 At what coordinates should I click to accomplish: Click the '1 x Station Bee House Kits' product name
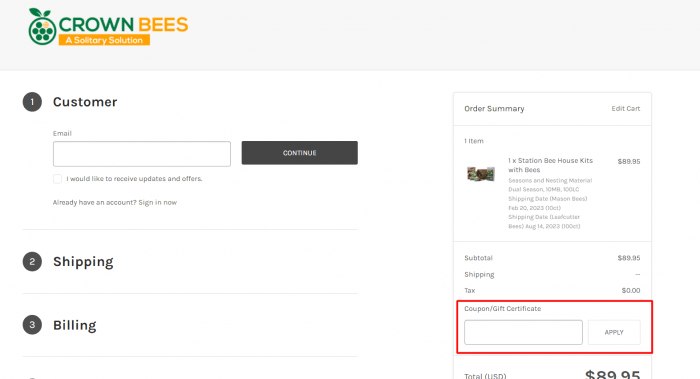(x=550, y=165)
